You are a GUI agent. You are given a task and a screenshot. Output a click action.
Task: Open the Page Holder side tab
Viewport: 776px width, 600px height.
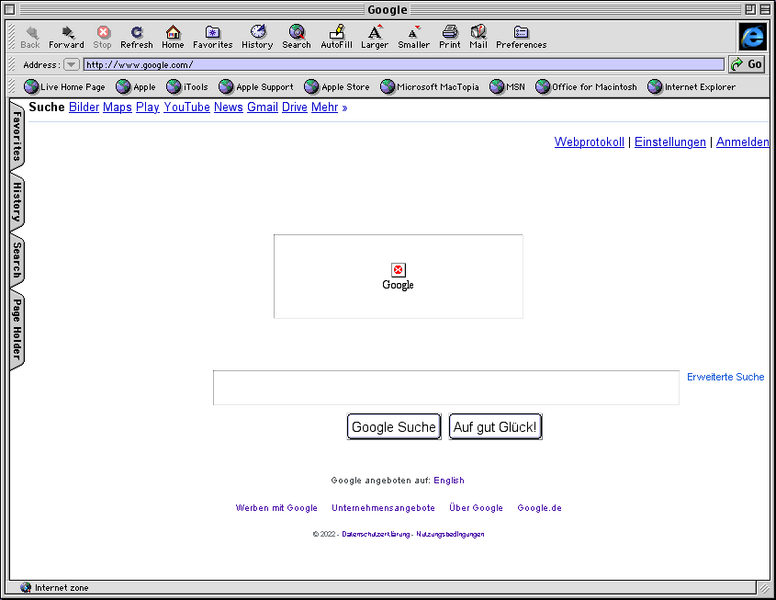(17, 329)
